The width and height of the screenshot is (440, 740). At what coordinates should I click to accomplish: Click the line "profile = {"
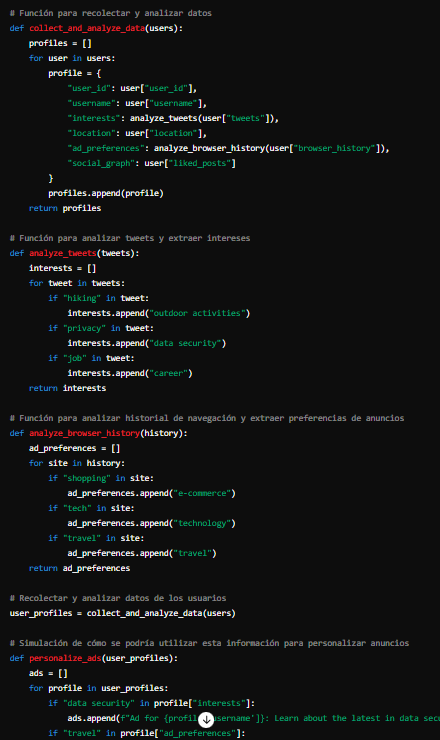point(75,73)
